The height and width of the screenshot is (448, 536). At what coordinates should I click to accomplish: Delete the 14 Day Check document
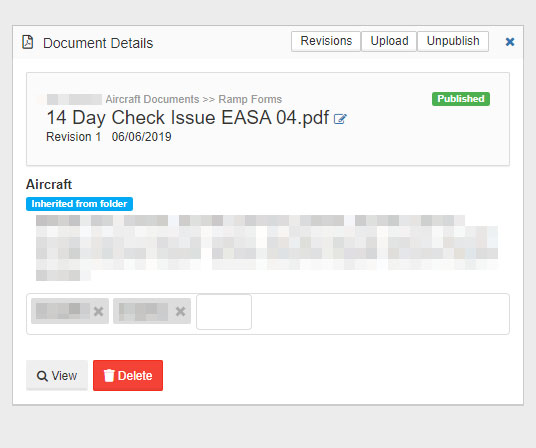[x=128, y=376]
